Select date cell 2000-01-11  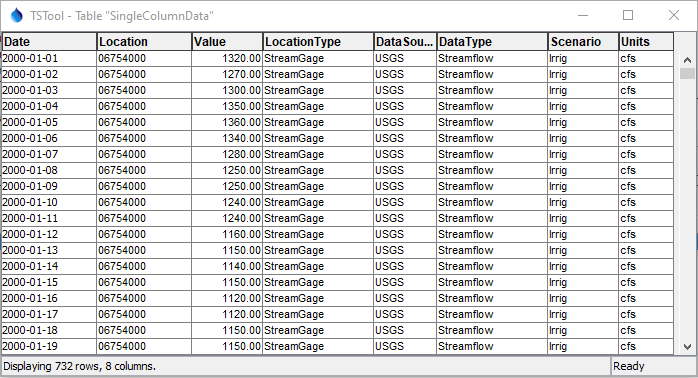pyautogui.click(x=49, y=219)
